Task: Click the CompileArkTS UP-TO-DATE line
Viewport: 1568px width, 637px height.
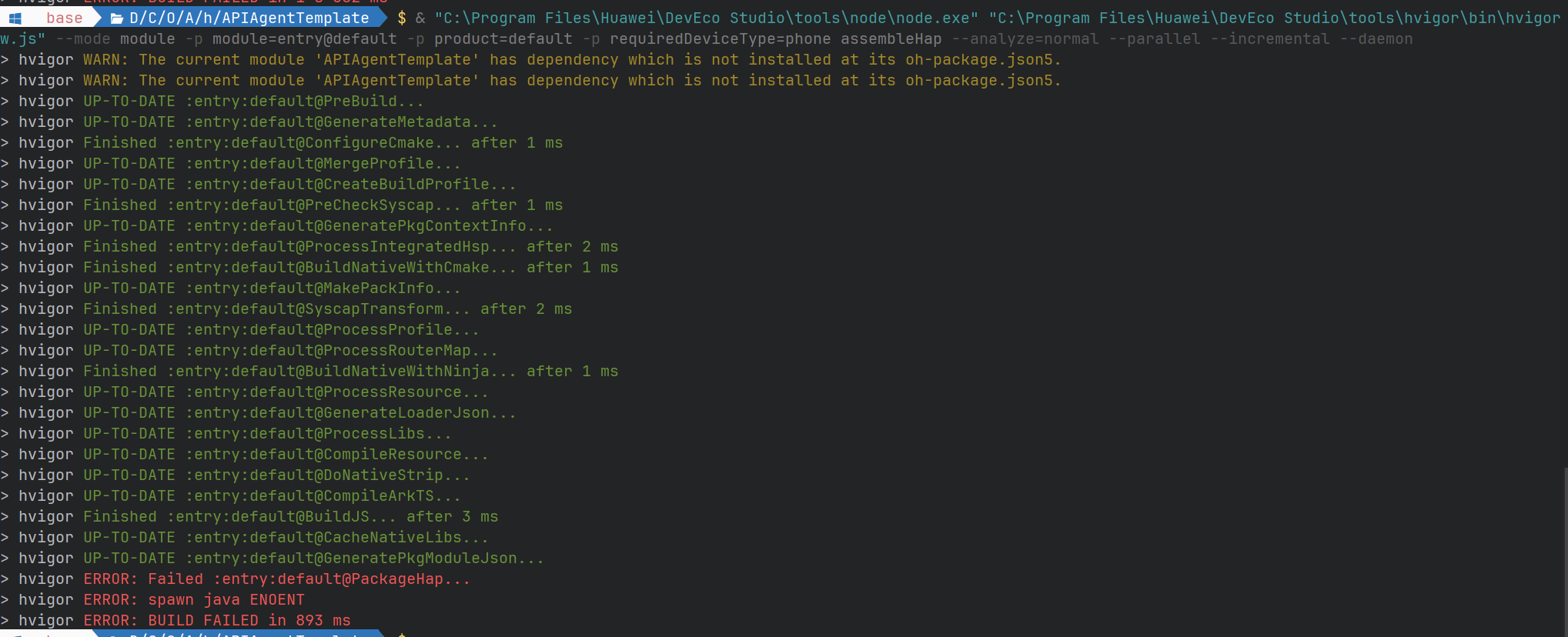Action: (x=231, y=495)
